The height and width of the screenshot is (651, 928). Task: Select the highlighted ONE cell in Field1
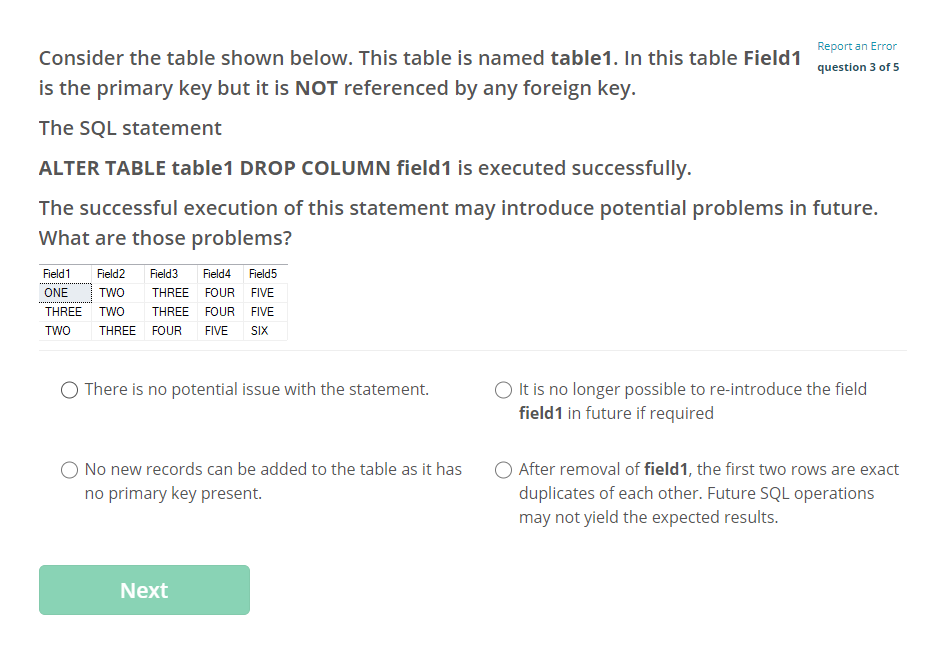coord(65,293)
